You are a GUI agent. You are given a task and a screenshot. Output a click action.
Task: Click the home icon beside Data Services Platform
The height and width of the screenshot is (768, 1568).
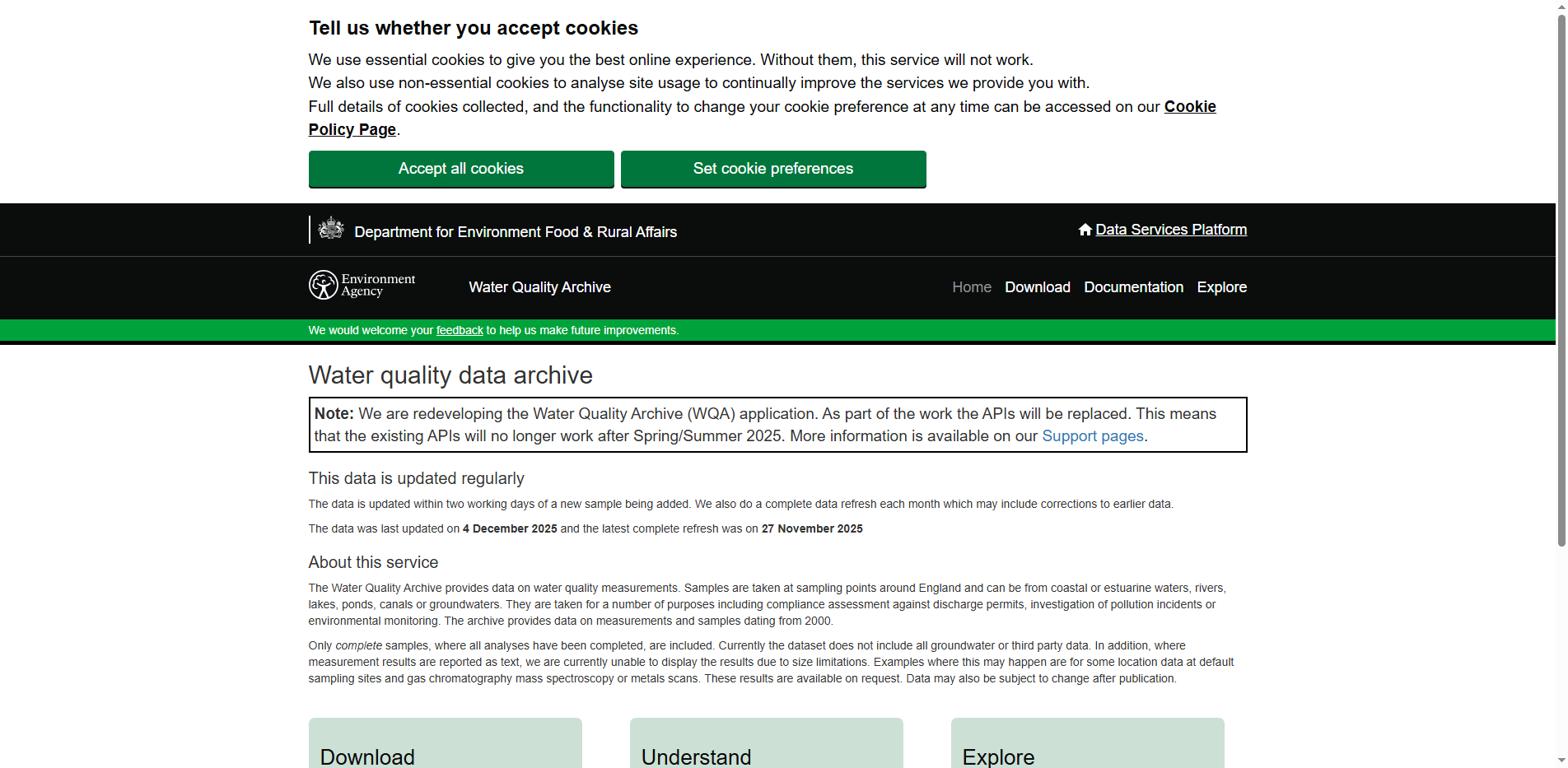[x=1085, y=230]
